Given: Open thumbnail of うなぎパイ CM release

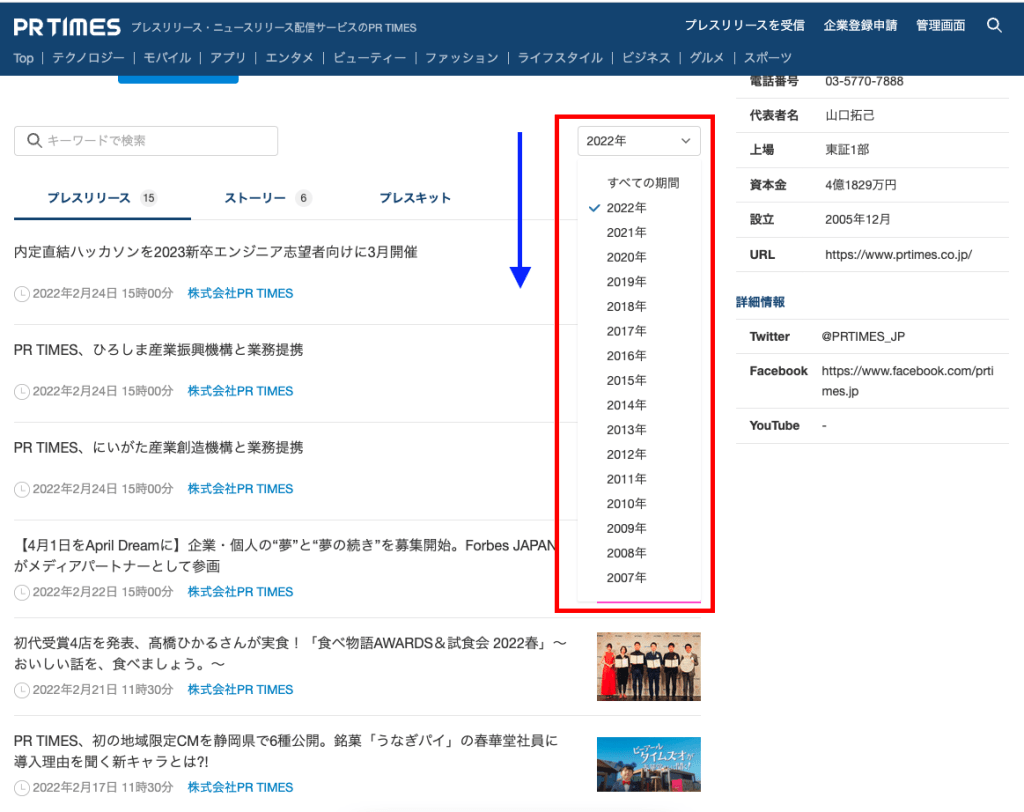Looking at the screenshot, I should coord(648,764).
